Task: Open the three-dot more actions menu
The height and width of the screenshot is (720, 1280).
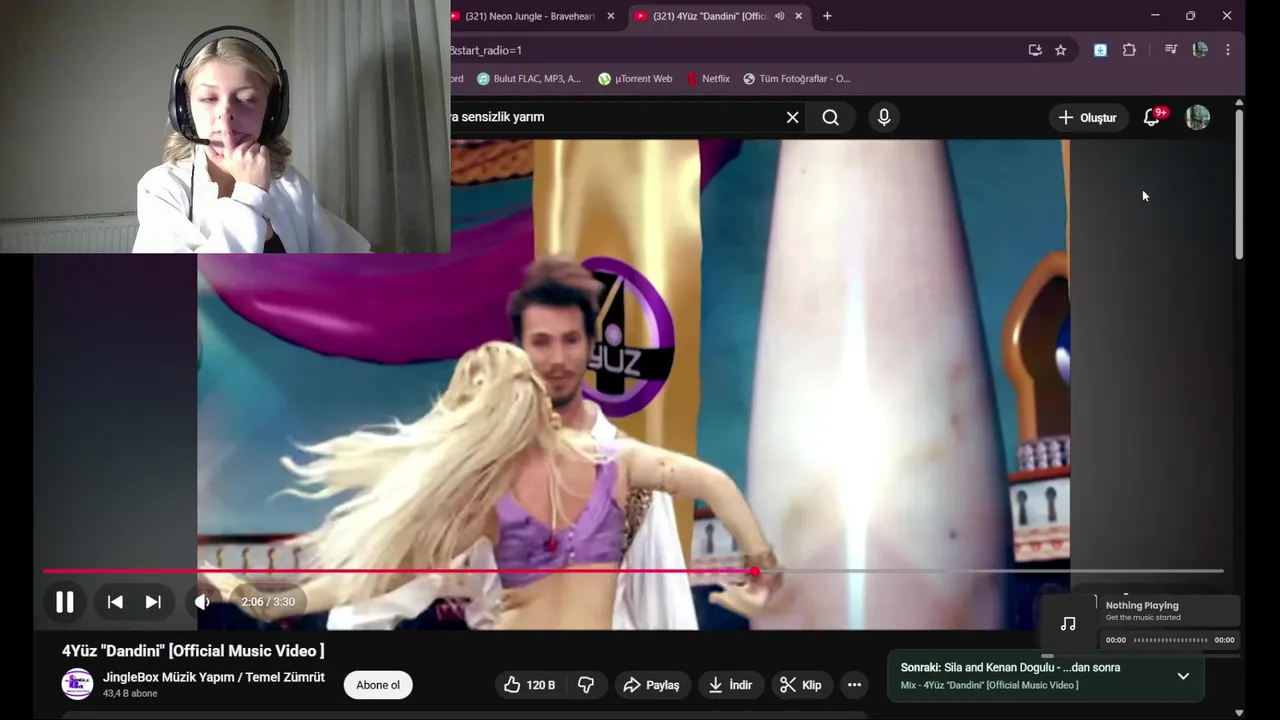Action: pos(854,685)
